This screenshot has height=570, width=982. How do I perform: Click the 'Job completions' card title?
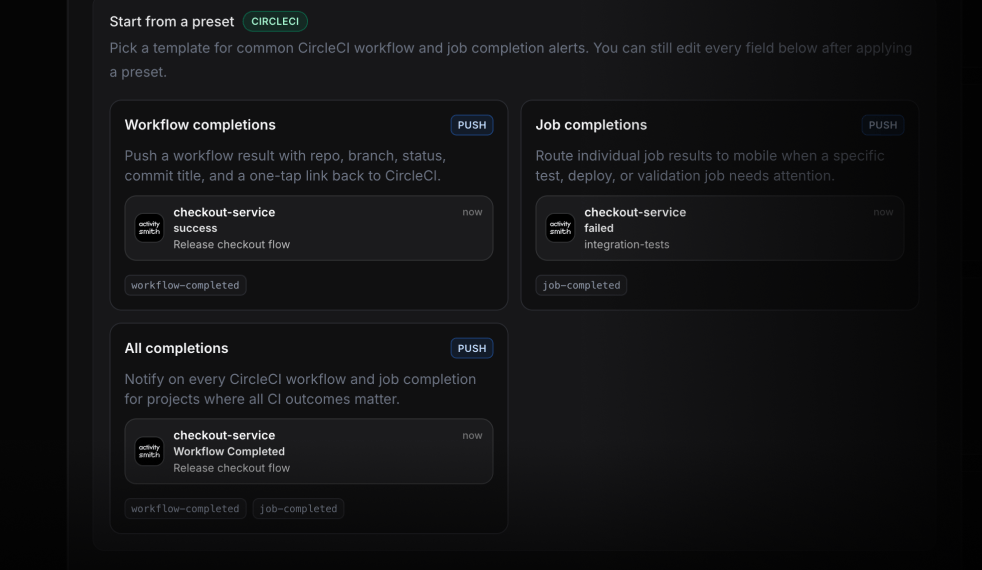point(591,125)
